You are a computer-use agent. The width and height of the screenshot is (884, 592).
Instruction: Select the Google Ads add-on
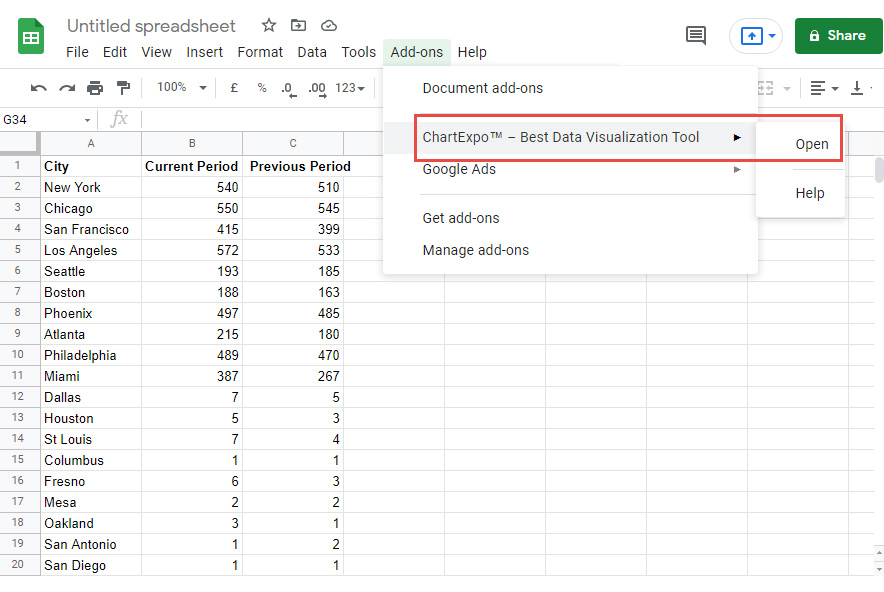pos(571,170)
